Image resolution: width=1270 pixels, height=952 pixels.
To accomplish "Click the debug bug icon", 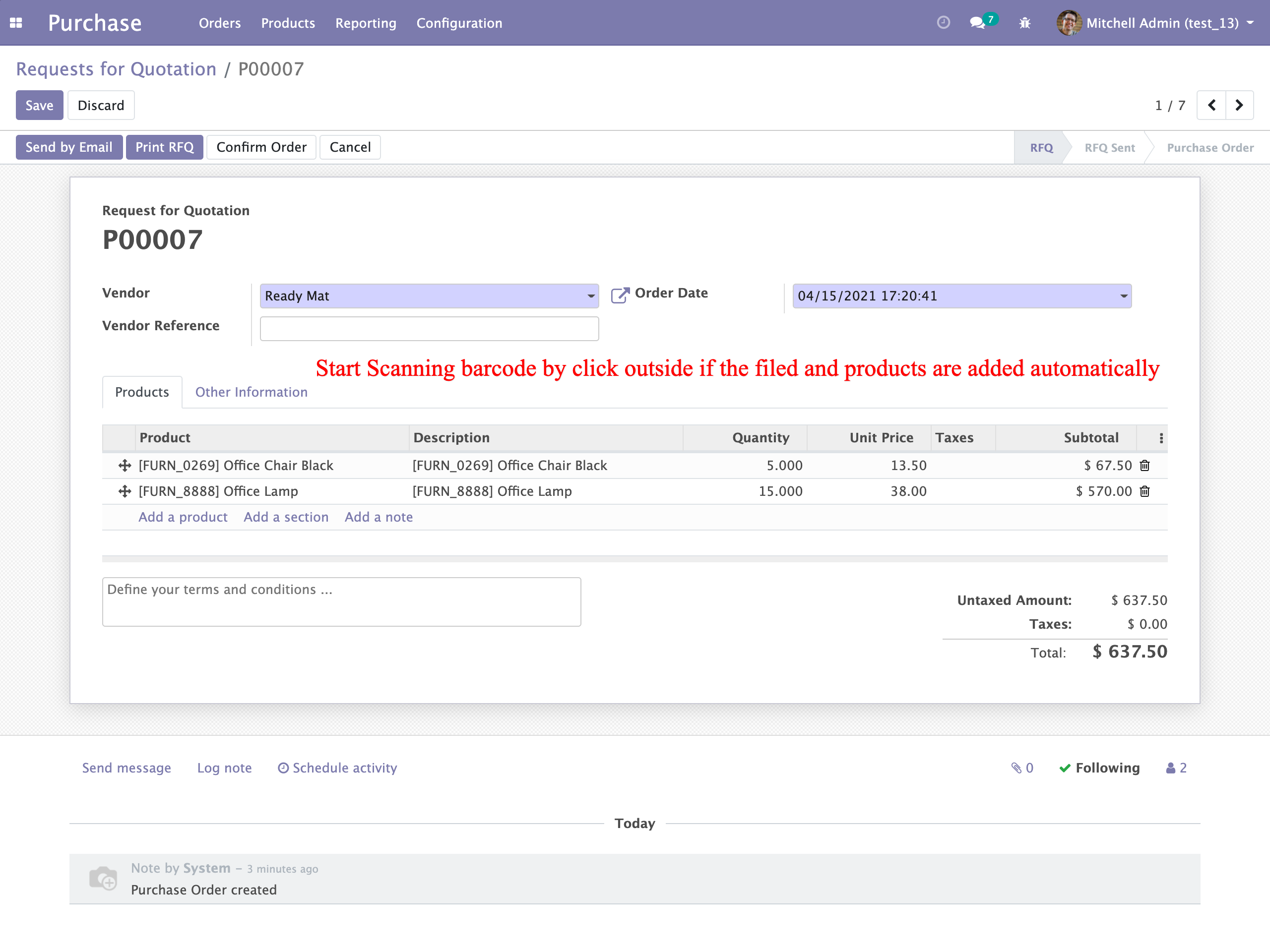I will (x=1025, y=23).
